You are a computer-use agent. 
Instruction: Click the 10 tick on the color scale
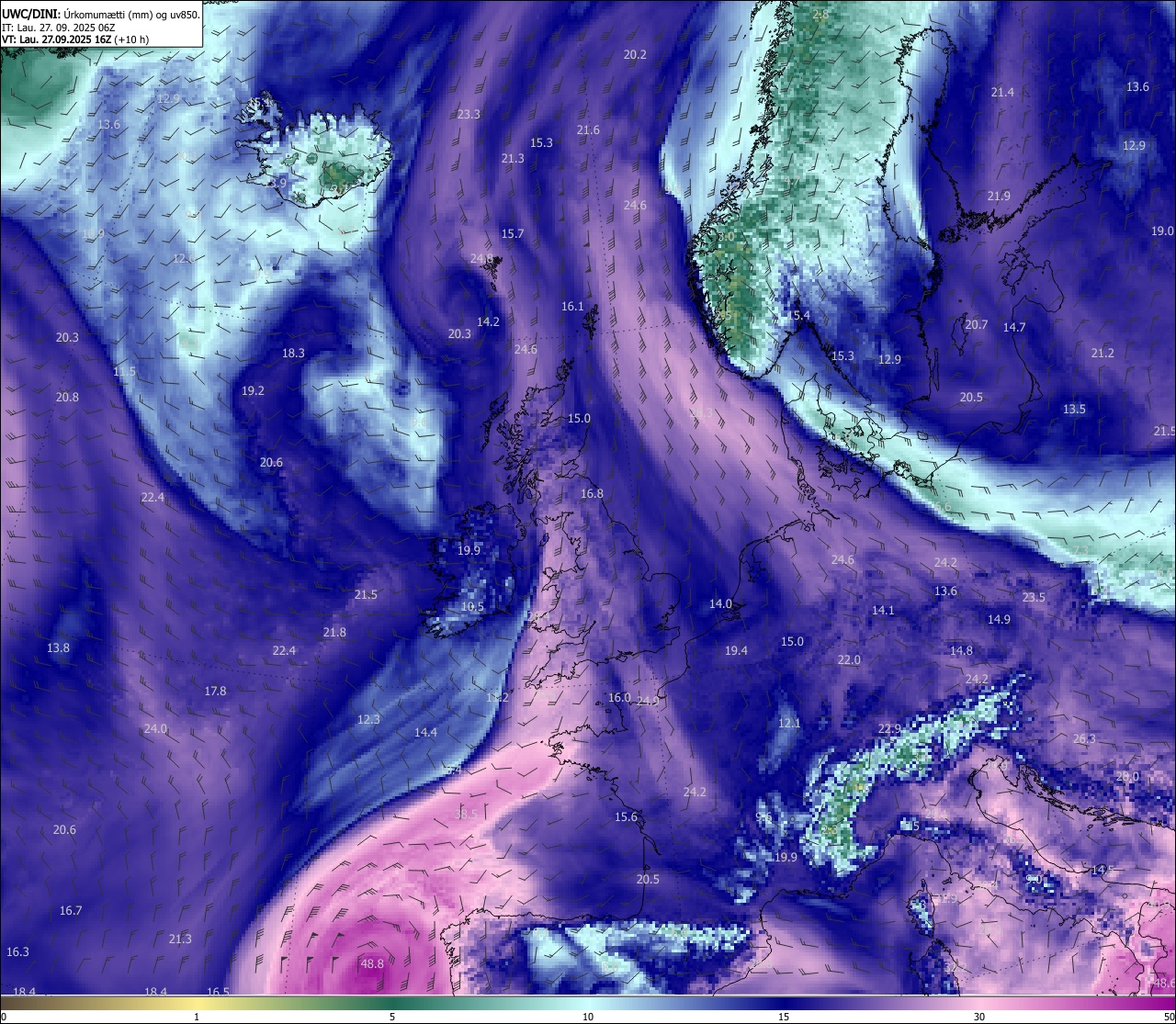point(587,1017)
